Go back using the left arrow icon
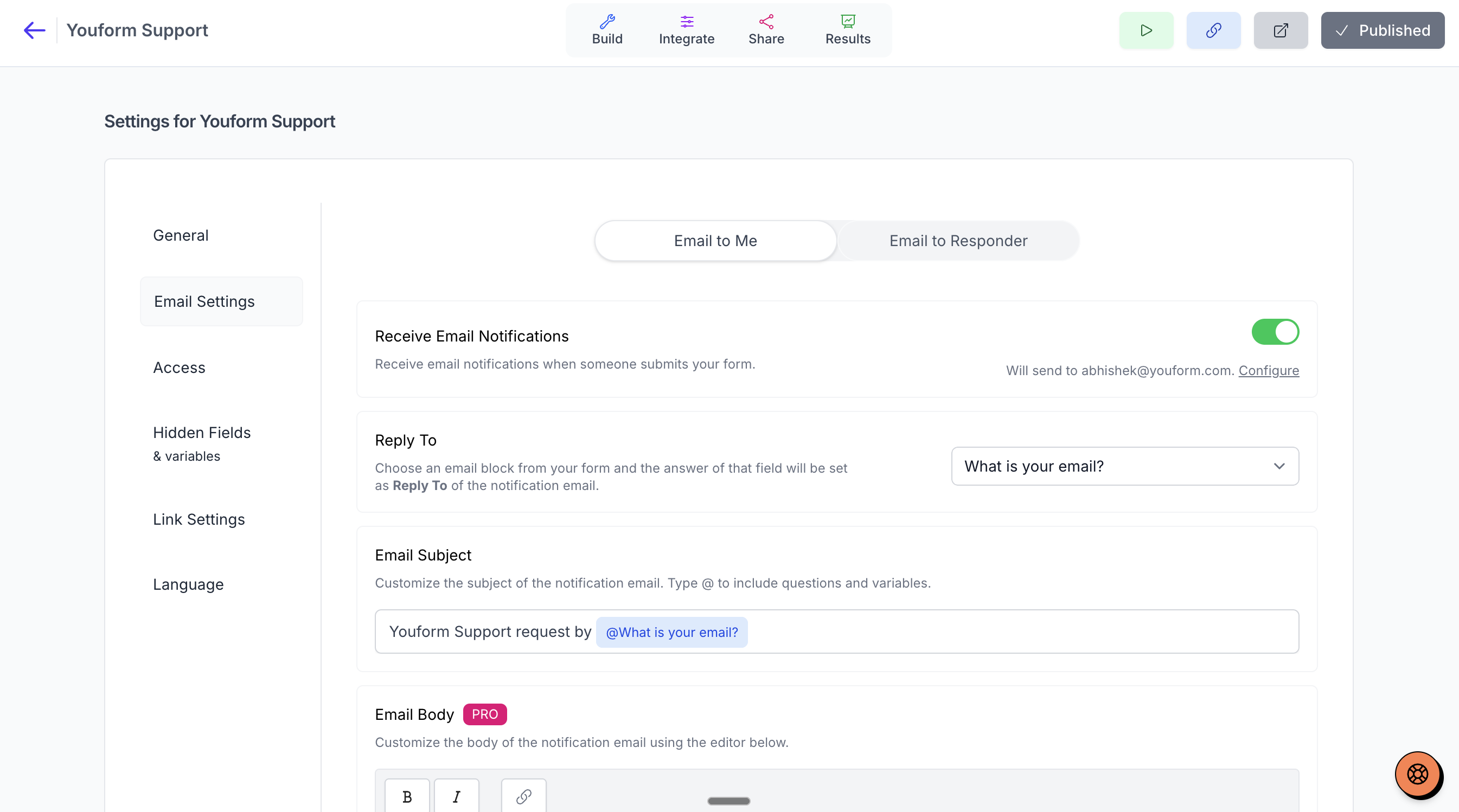1459x812 pixels. pyautogui.click(x=35, y=30)
